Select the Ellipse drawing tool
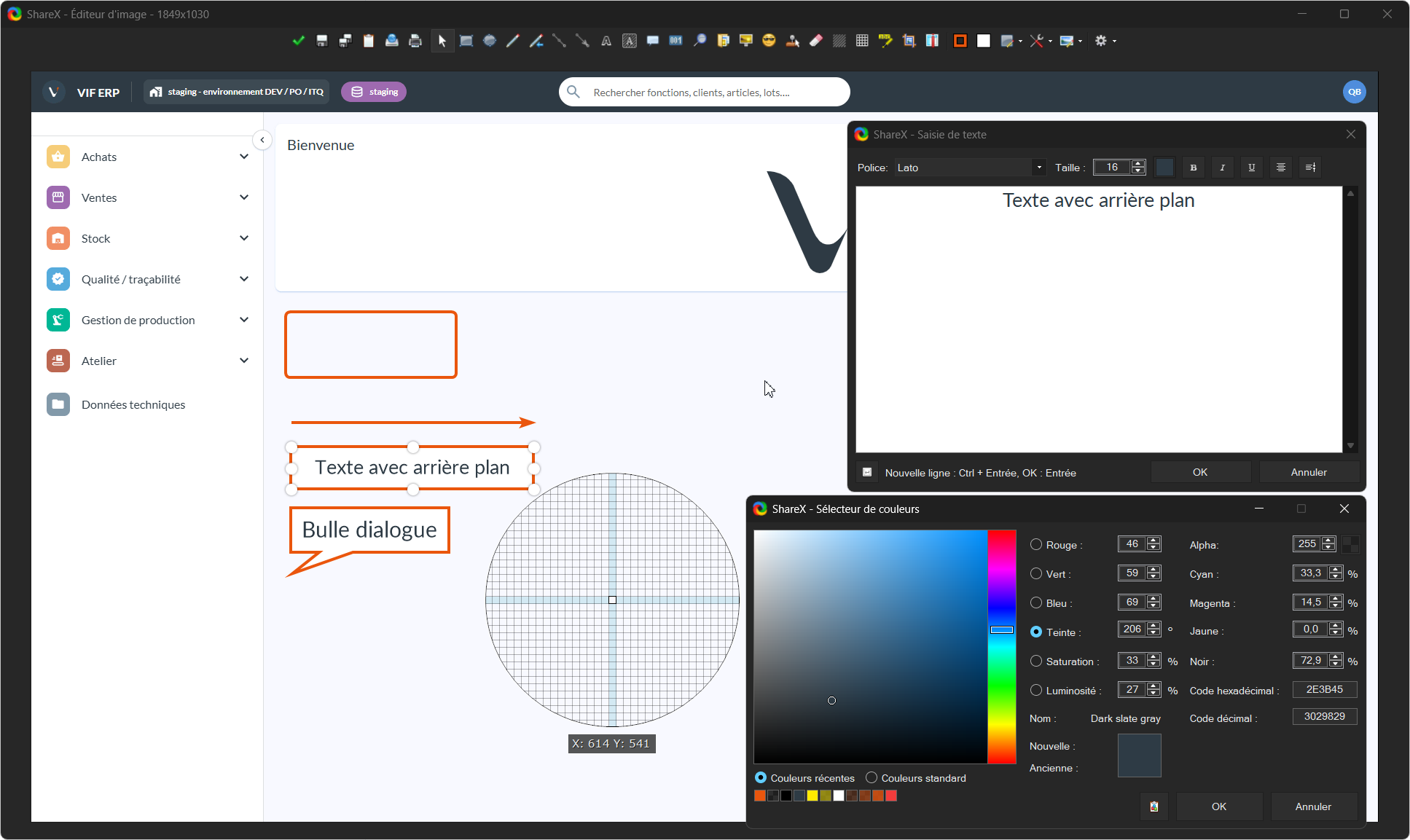The image size is (1410, 840). pos(490,42)
